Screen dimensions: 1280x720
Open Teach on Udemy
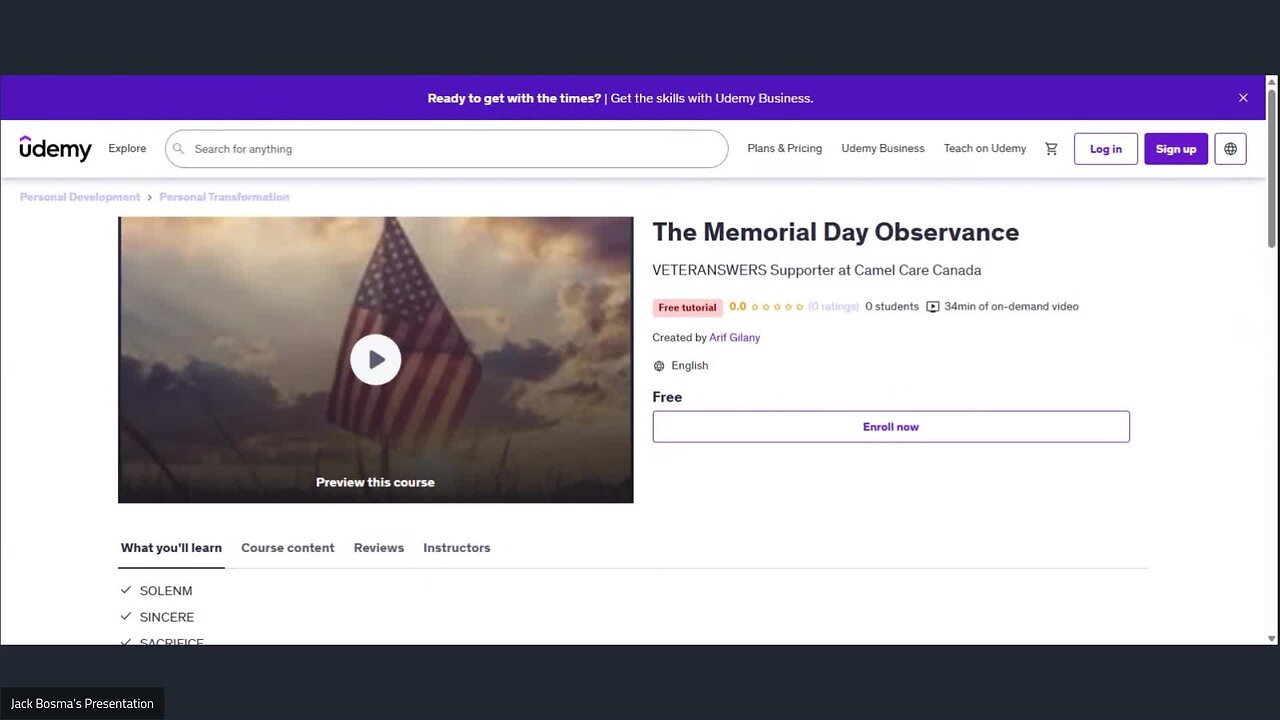985,148
